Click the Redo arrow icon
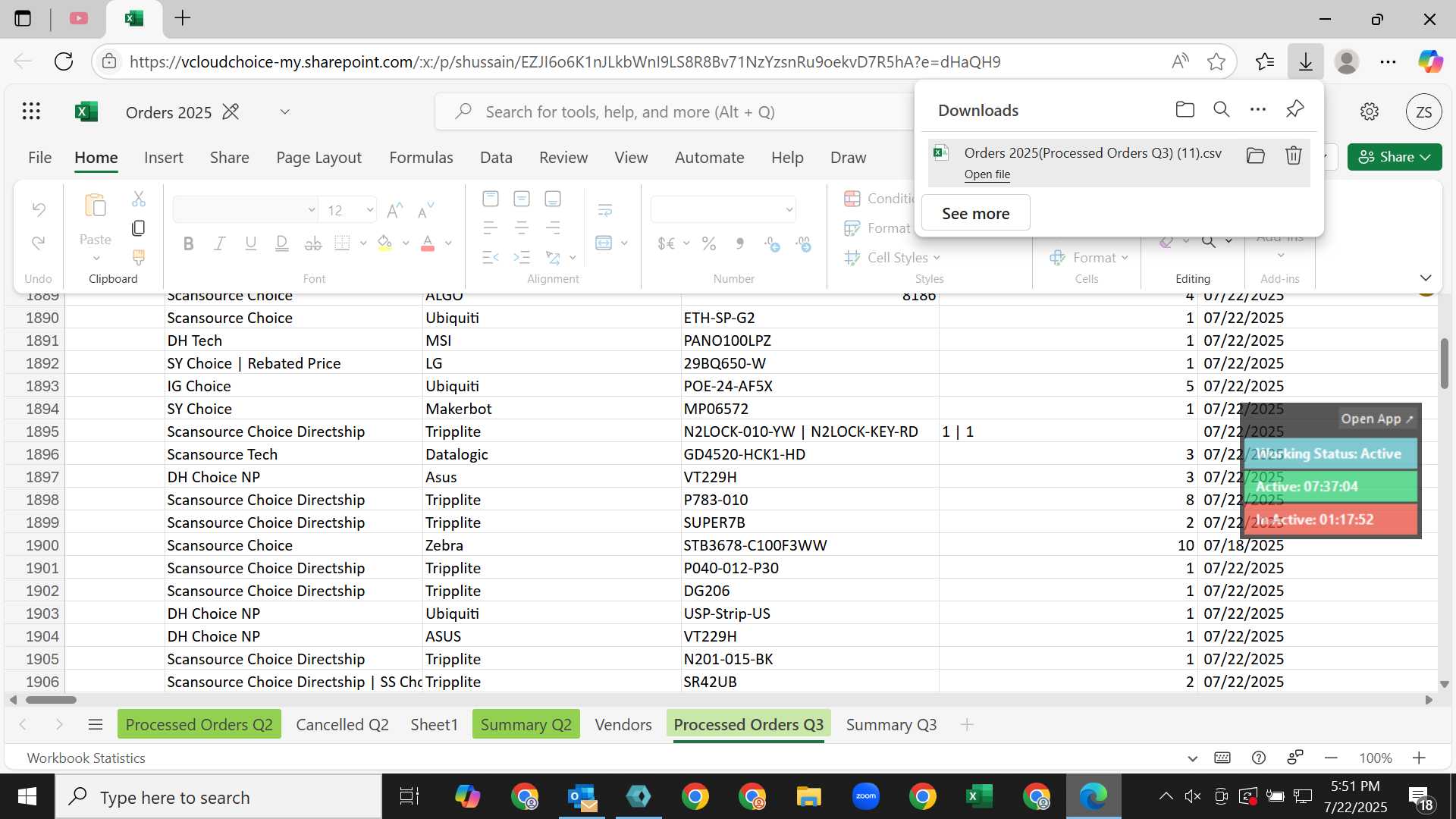The width and height of the screenshot is (1456, 819). click(39, 242)
